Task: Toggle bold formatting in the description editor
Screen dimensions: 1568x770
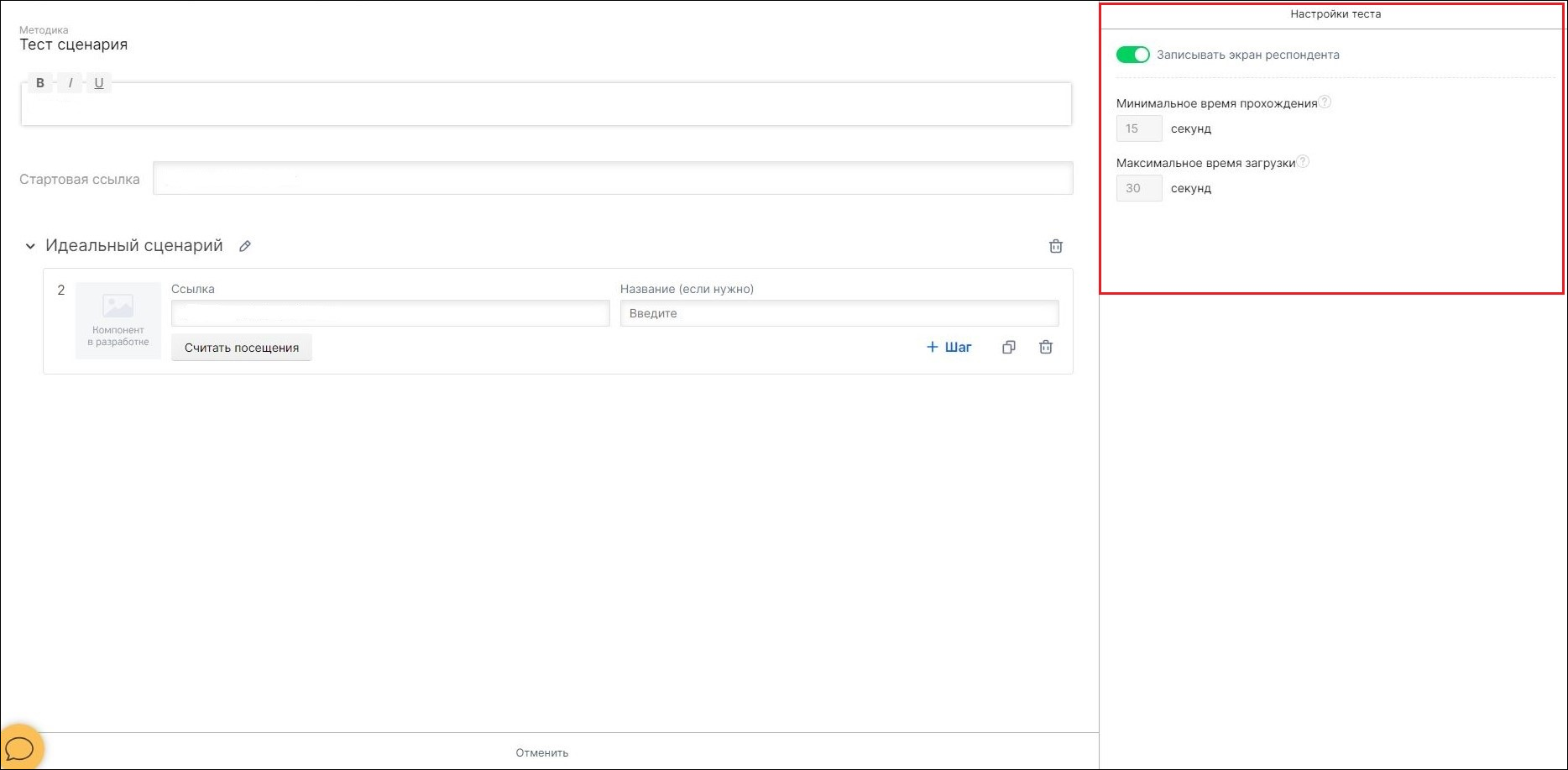Action: pyautogui.click(x=39, y=83)
